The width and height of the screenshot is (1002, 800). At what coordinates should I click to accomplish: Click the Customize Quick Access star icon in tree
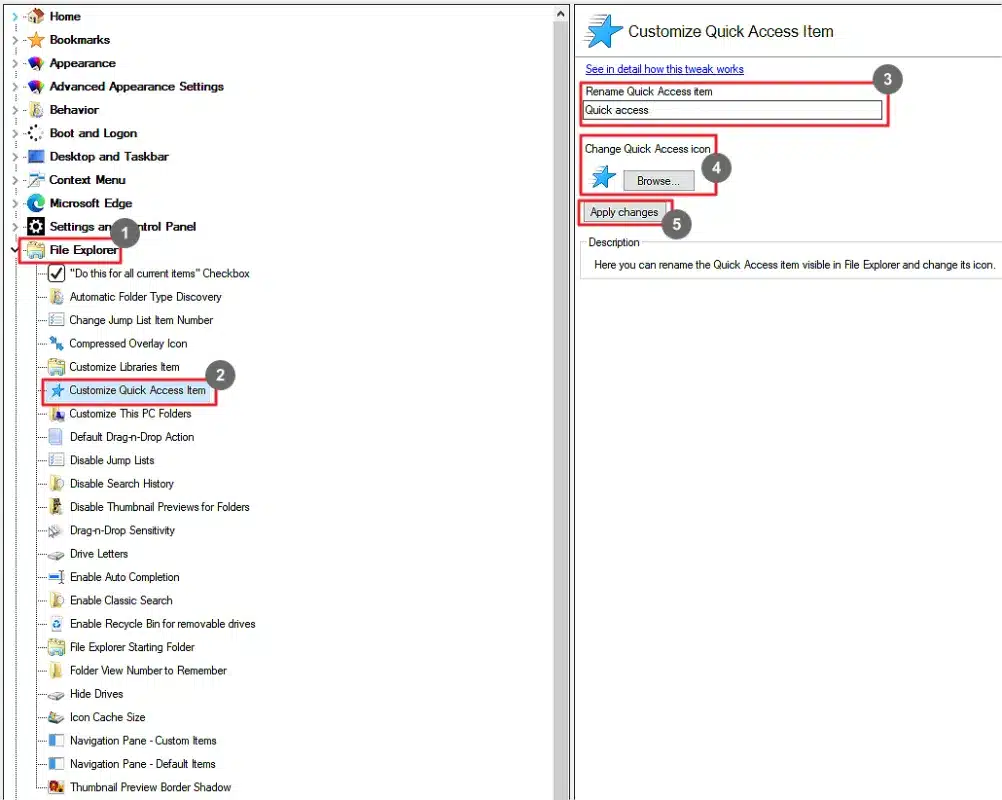[57, 390]
